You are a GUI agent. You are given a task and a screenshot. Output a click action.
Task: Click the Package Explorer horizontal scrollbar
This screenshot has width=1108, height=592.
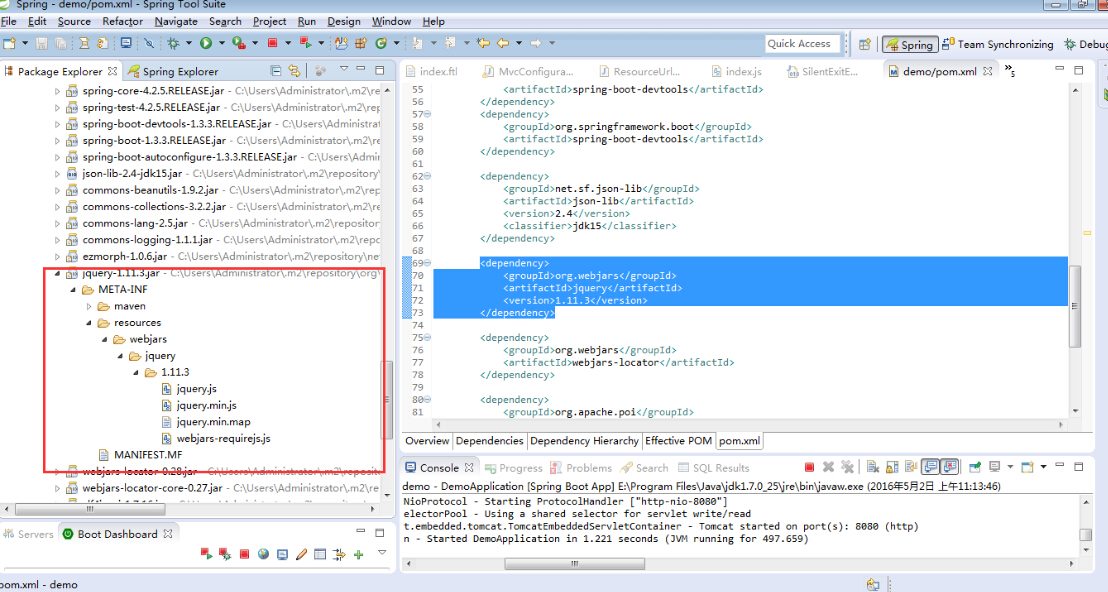point(90,509)
